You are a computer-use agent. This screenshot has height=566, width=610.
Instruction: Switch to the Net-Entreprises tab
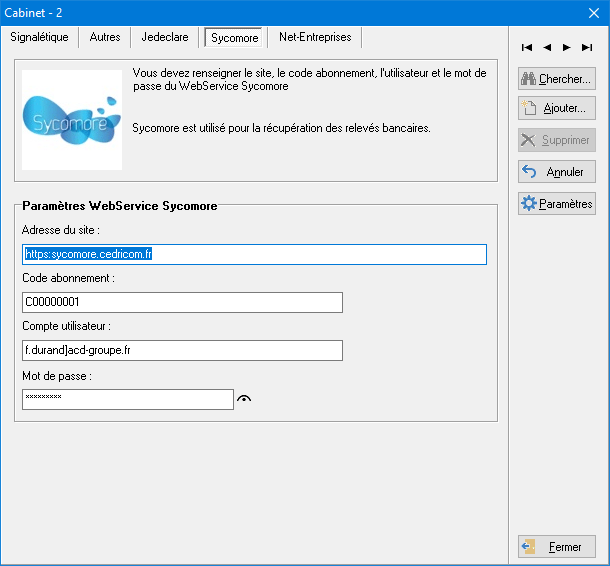point(315,37)
